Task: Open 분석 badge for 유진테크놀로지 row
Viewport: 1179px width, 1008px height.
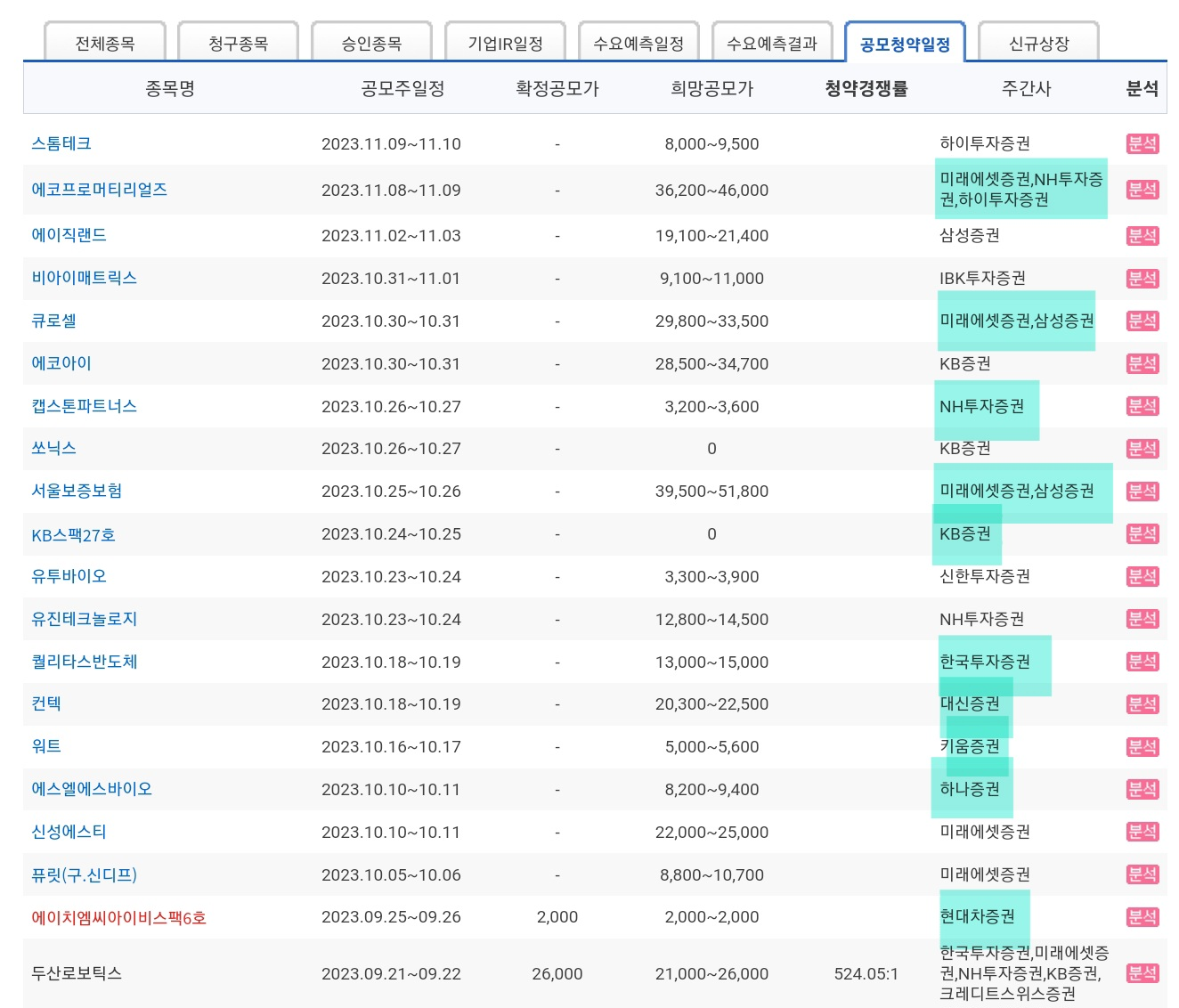Action: click(1142, 619)
